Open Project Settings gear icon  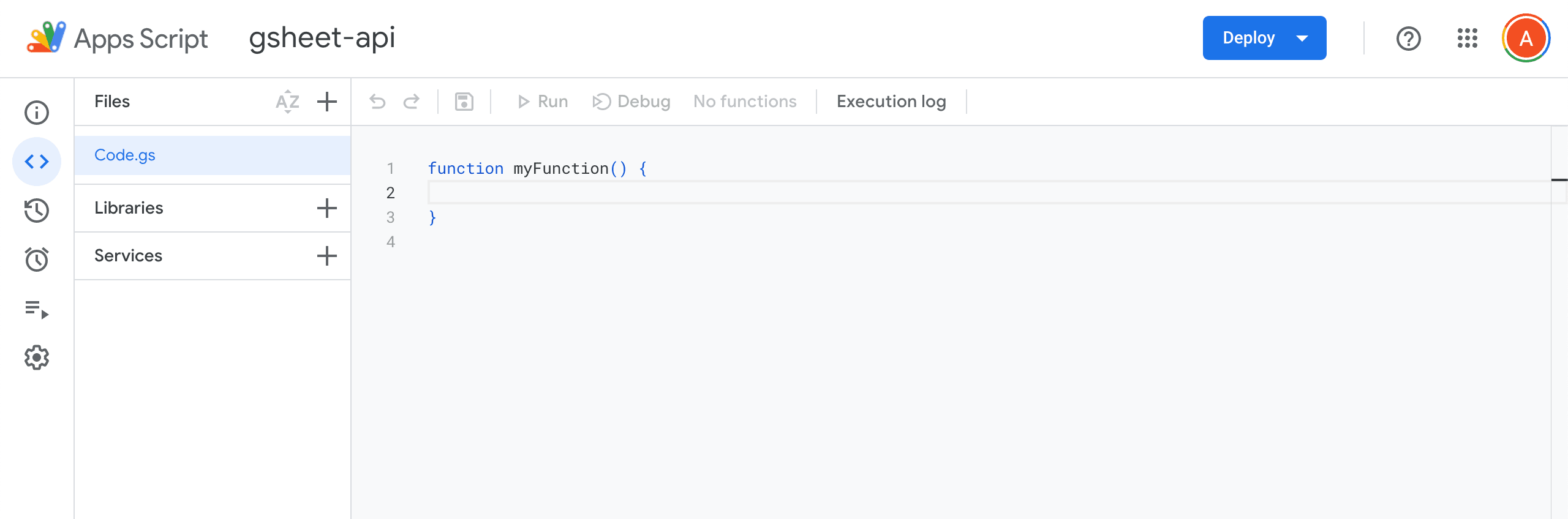click(x=37, y=357)
